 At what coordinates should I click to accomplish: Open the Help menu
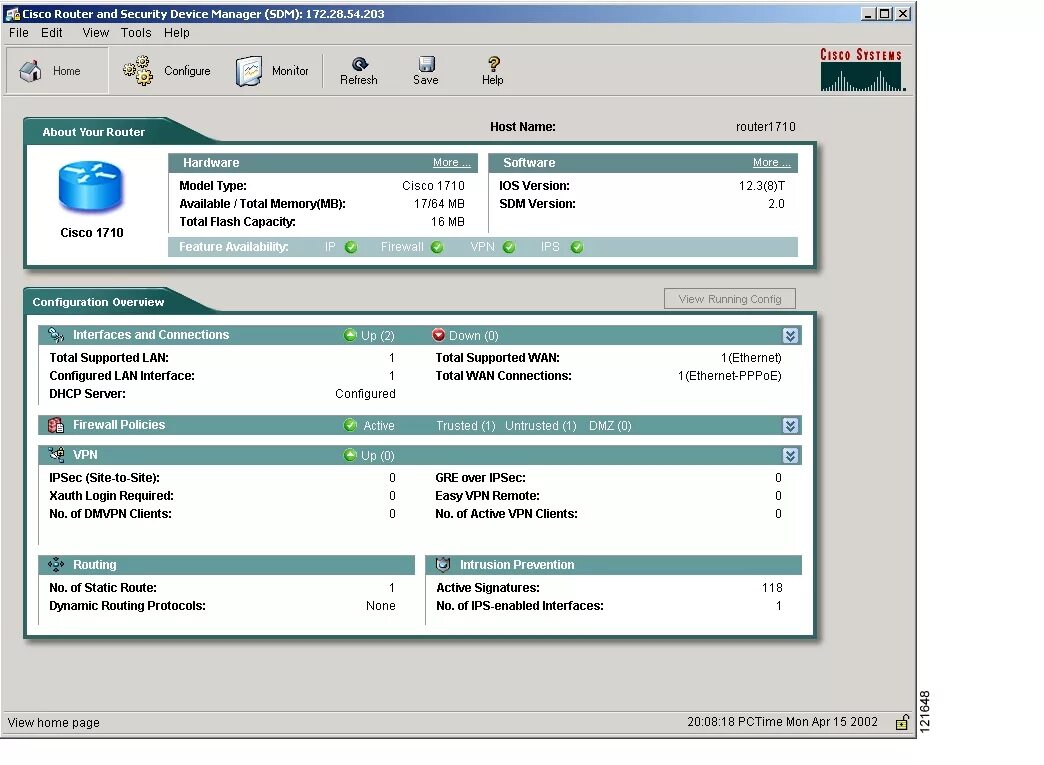[x=176, y=33]
